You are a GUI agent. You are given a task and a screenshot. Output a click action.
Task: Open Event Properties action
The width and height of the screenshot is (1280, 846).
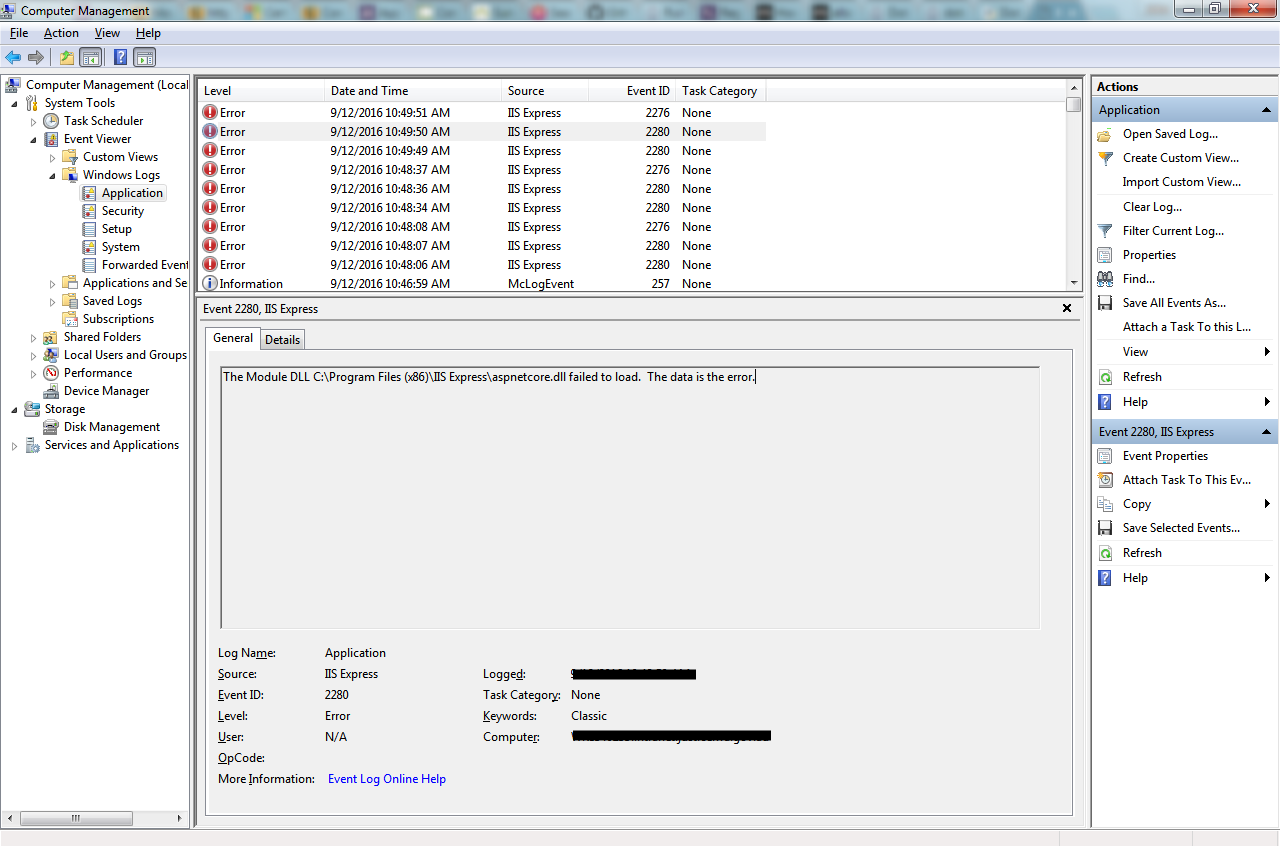coord(1165,456)
